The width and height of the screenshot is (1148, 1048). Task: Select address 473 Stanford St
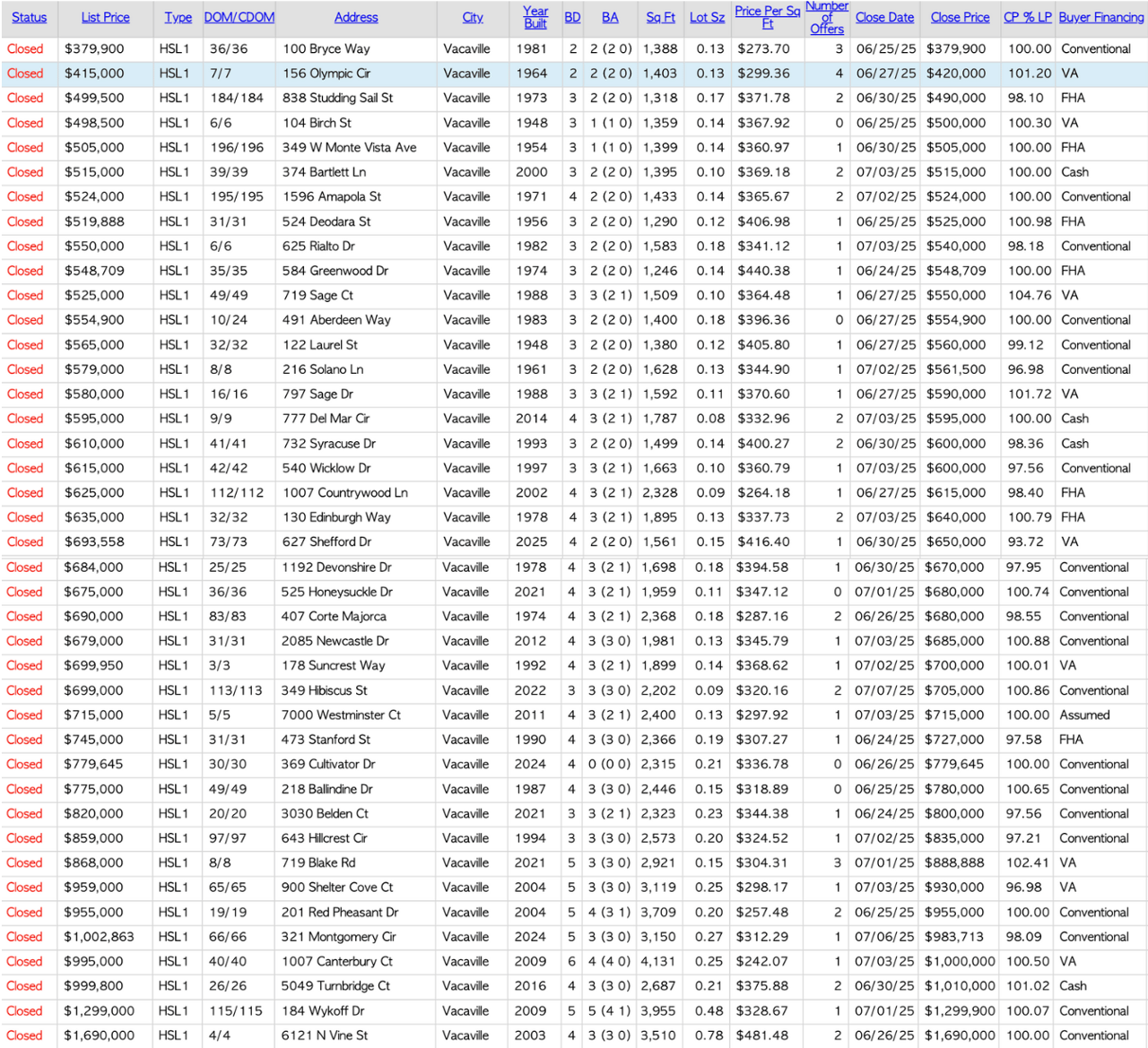tap(326, 740)
